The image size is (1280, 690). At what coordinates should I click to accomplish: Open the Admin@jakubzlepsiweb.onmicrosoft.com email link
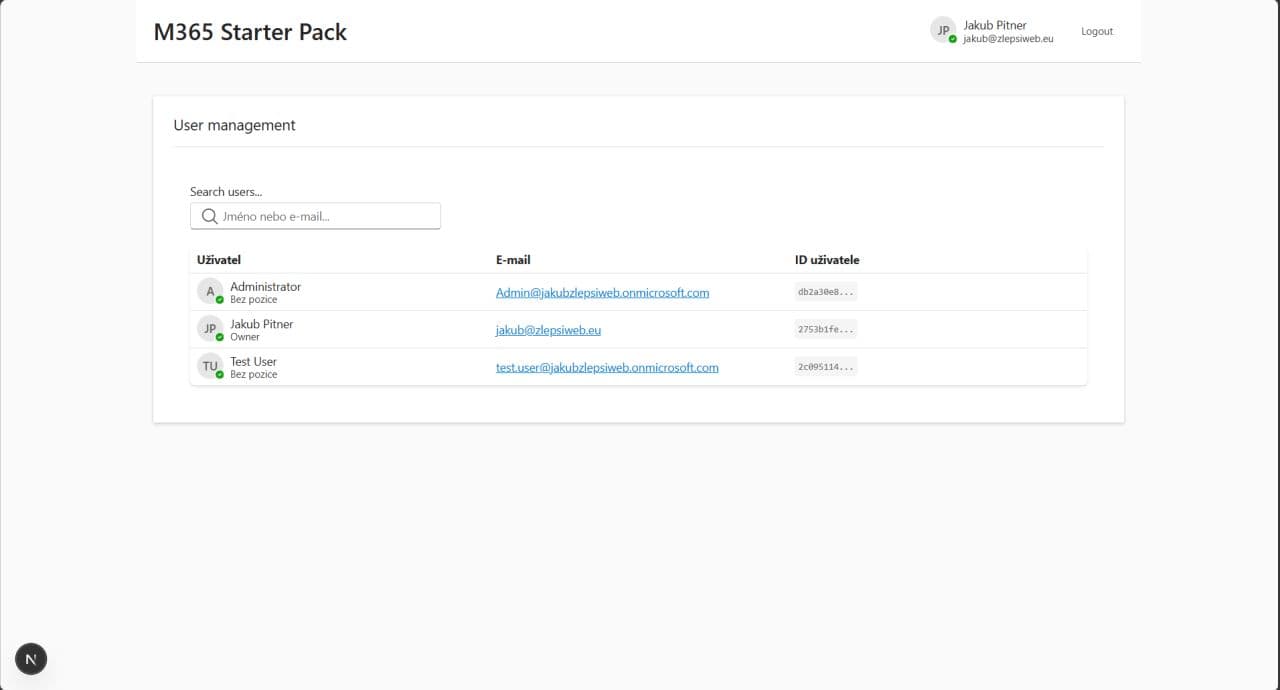602,293
